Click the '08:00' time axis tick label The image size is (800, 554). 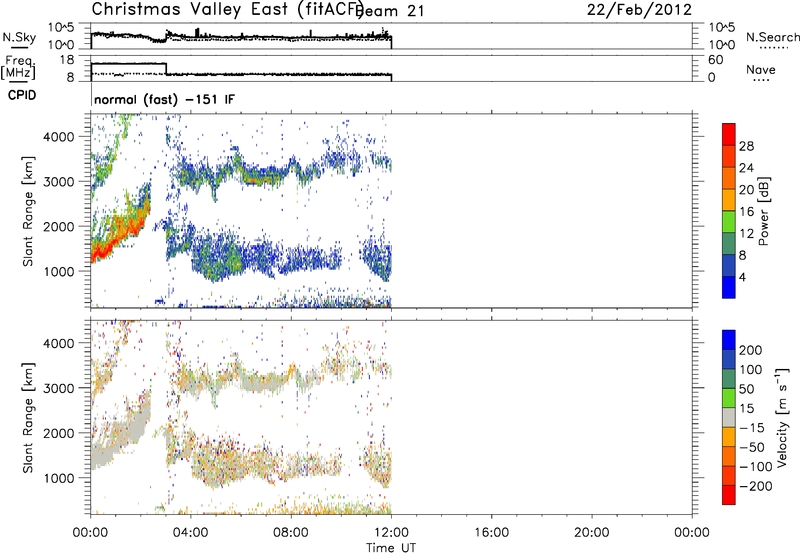point(291,533)
